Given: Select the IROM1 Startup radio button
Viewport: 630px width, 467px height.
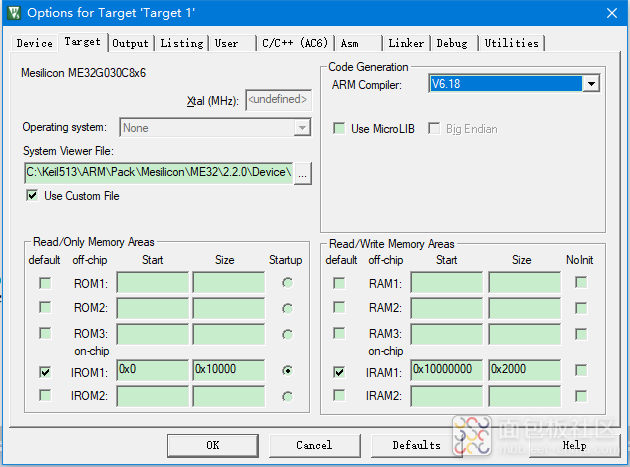Looking at the screenshot, I should click(287, 371).
